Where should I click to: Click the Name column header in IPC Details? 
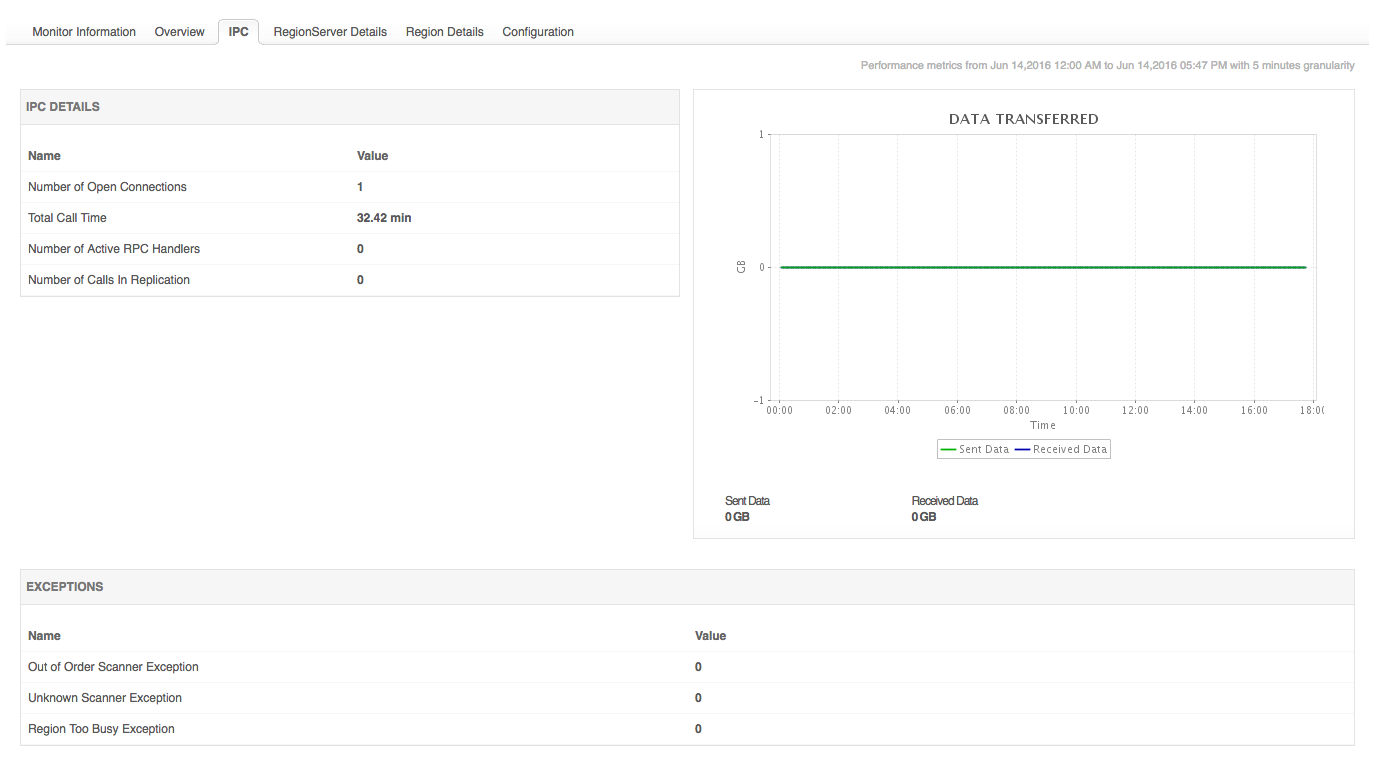[44, 156]
